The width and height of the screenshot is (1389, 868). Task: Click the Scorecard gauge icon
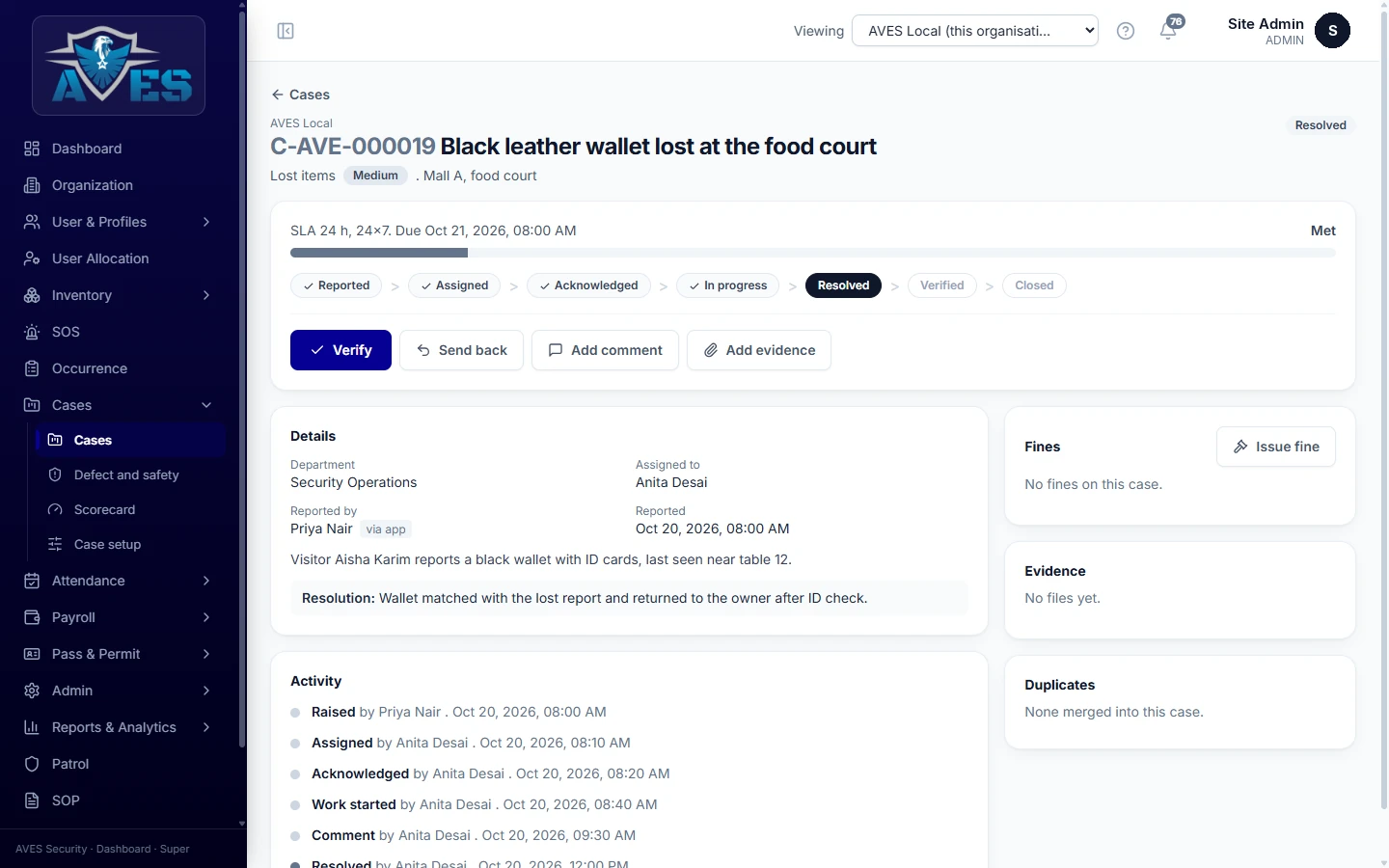click(x=55, y=509)
